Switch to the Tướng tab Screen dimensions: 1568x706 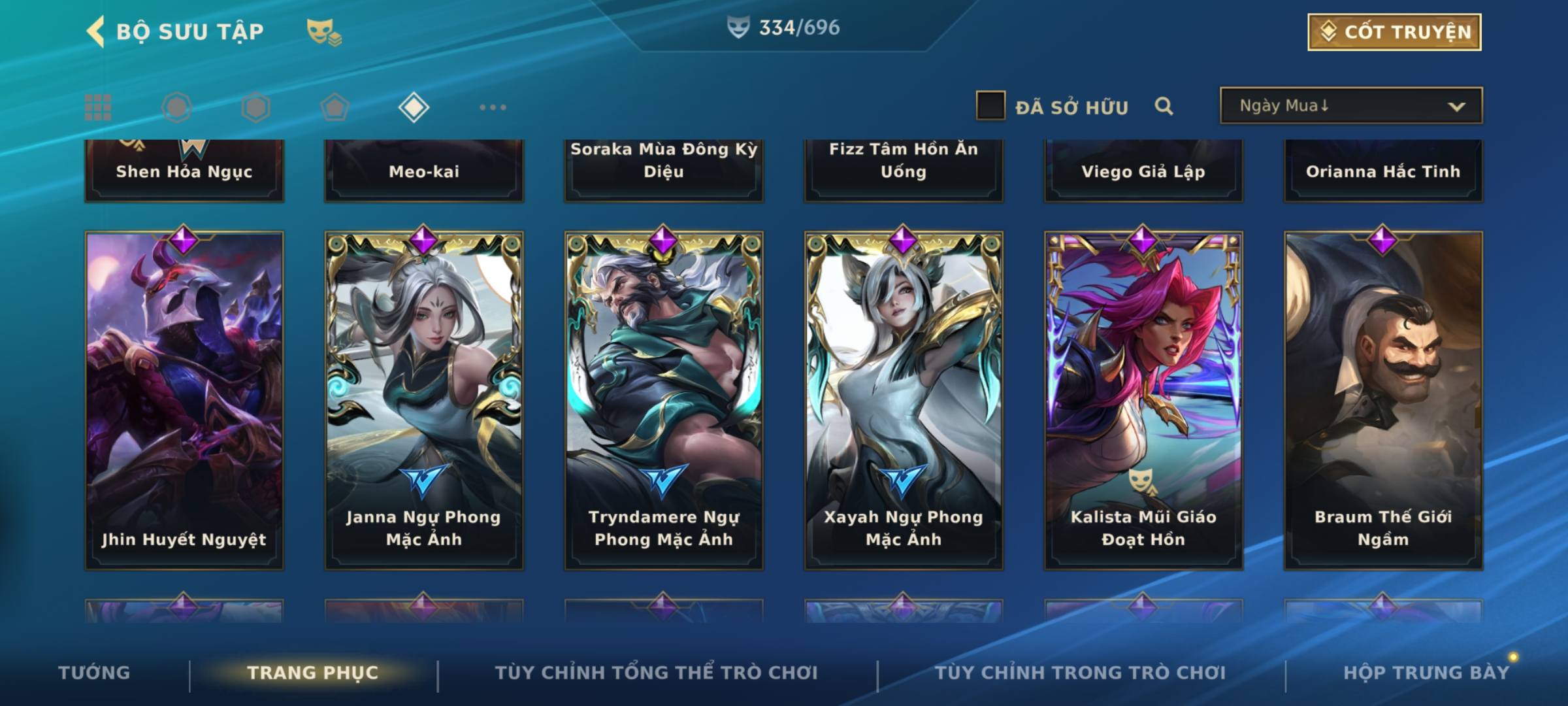coord(94,672)
